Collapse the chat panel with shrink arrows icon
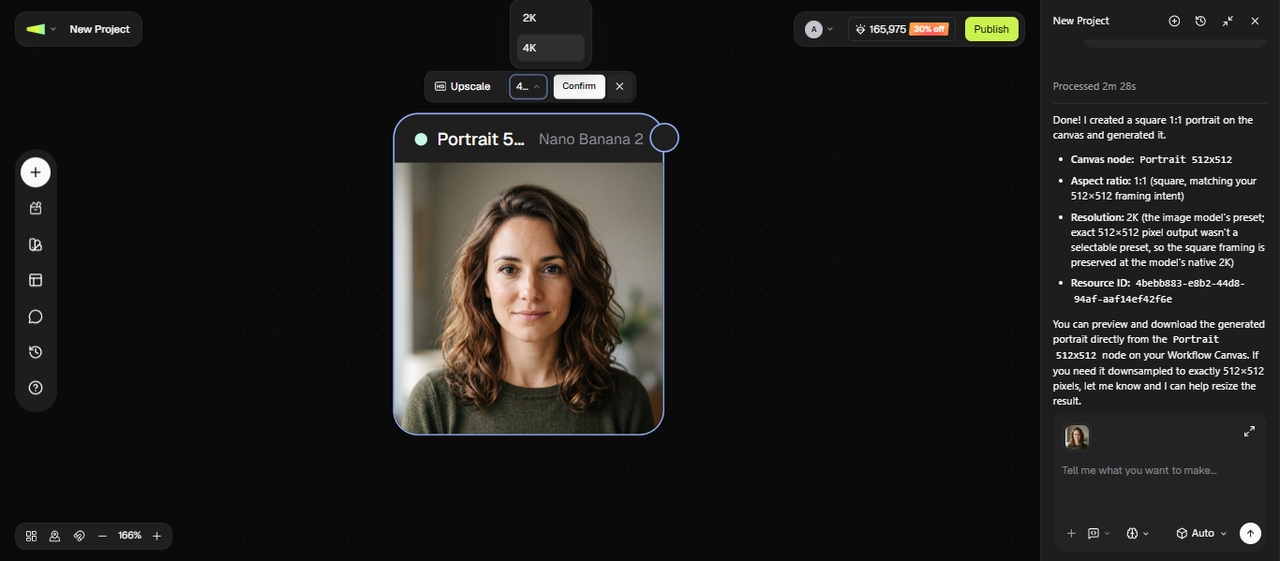This screenshot has width=1280, height=561. tap(1227, 21)
